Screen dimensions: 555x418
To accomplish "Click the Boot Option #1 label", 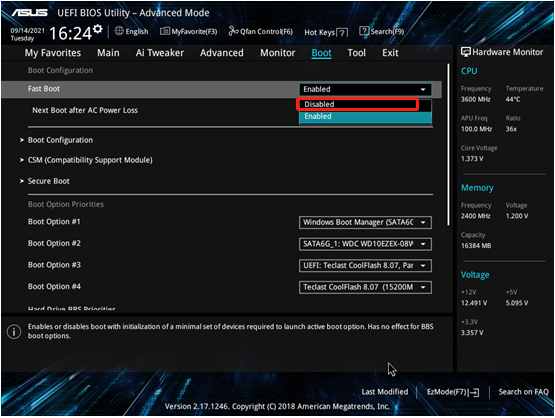I will pyautogui.click(x=54, y=222).
